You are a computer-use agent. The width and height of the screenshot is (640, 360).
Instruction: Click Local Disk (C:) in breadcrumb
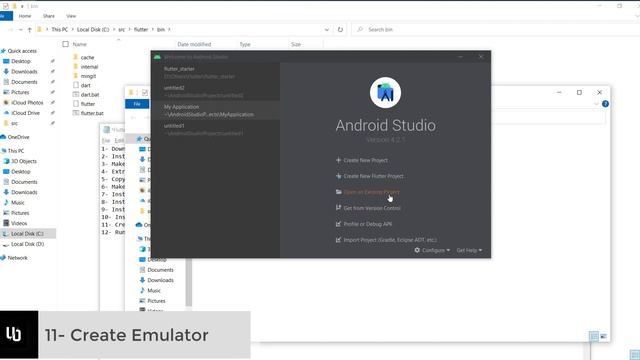[x=93, y=29]
